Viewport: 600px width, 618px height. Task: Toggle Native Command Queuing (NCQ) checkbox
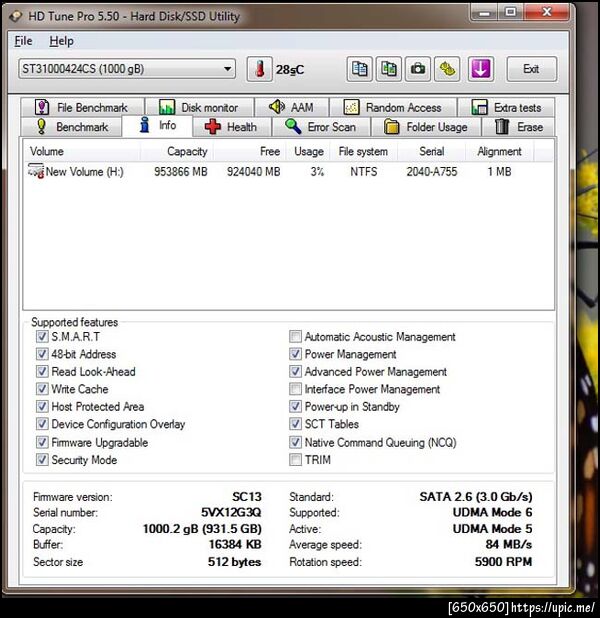295,442
